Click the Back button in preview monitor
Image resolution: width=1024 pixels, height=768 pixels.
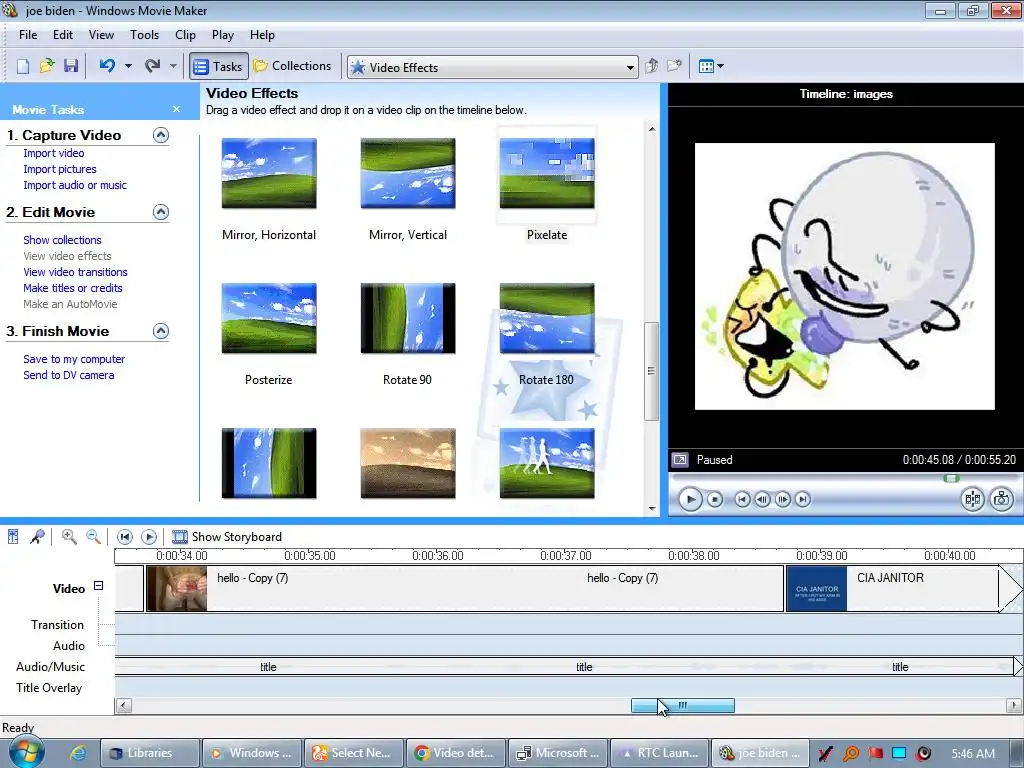(742, 500)
